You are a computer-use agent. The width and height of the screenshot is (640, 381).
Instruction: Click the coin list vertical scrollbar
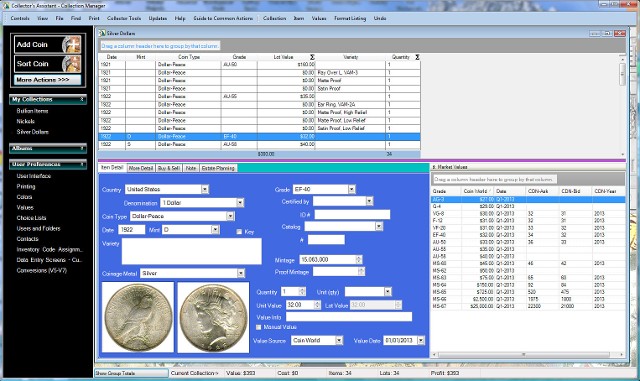coord(622,106)
